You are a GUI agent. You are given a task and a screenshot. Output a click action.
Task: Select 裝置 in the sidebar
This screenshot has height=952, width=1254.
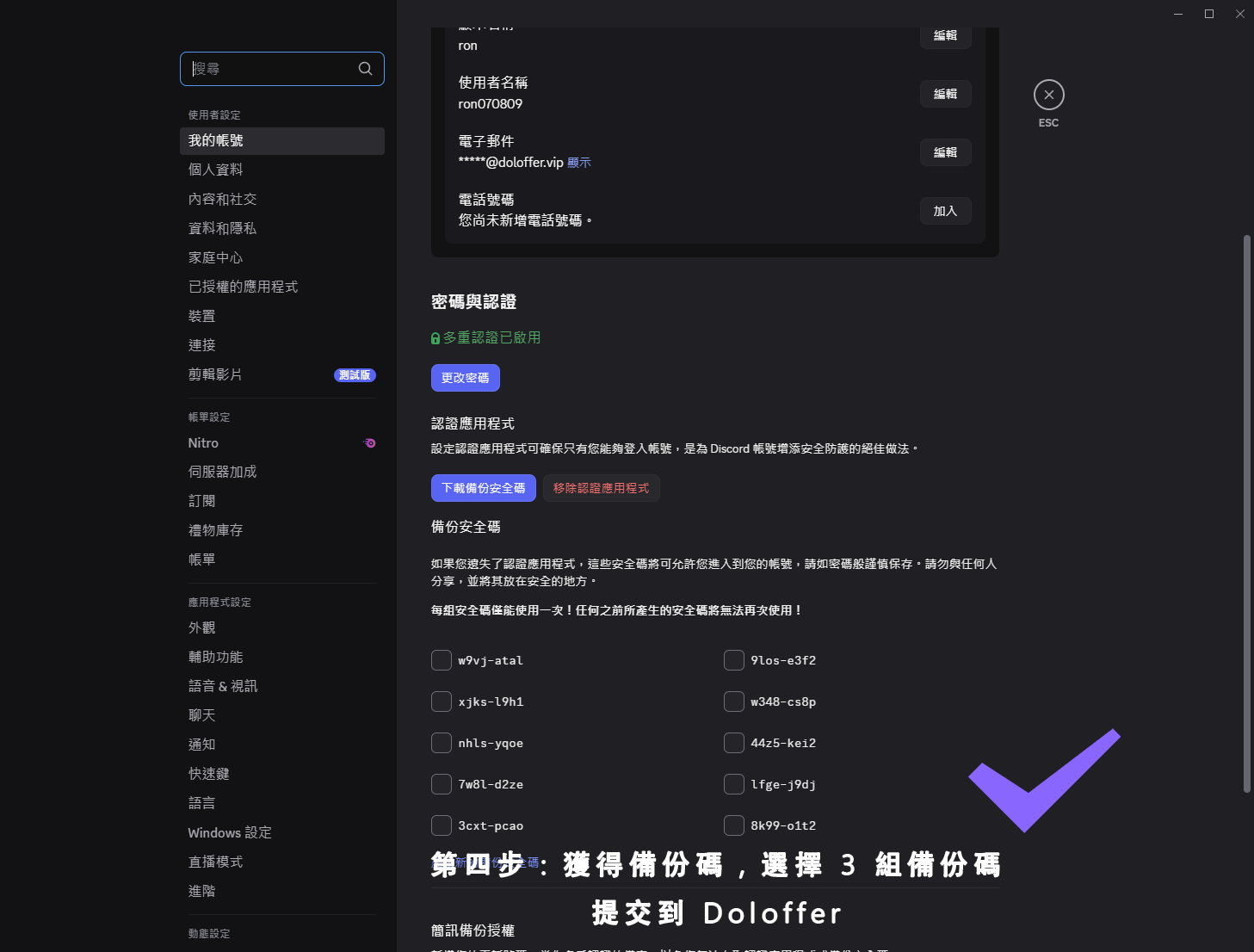(282, 317)
